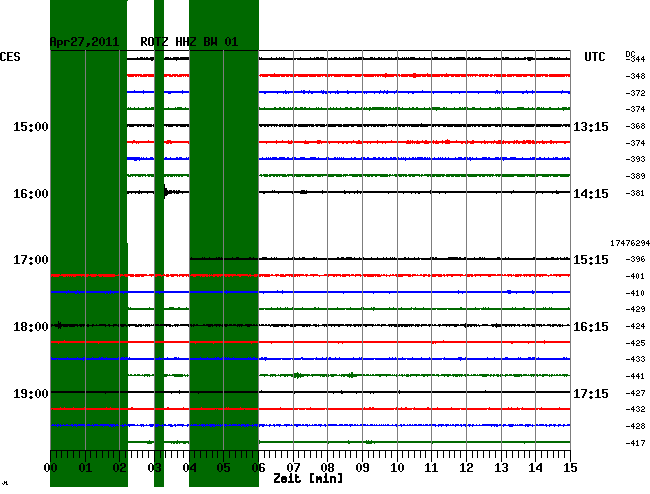Click the DC offset value -381
The image size is (650, 494).
[635, 193]
